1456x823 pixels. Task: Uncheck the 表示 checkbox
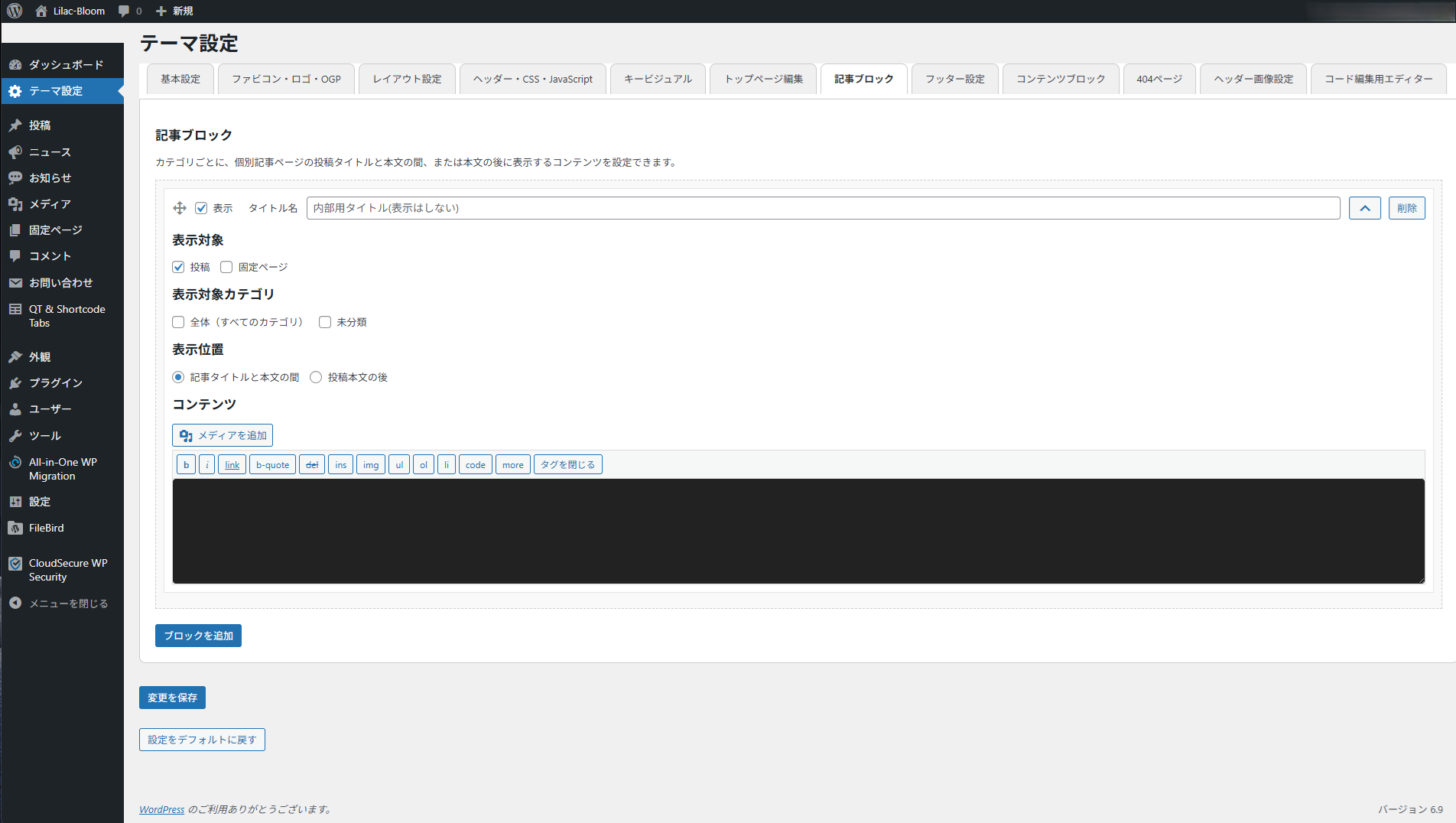pyautogui.click(x=201, y=208)
